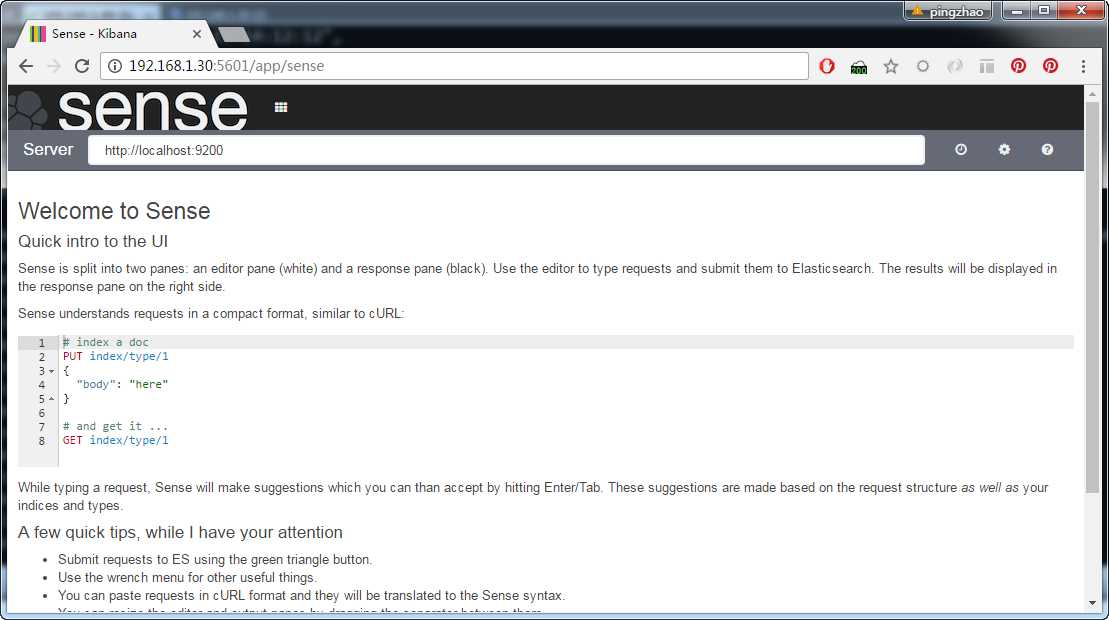Screen dimensions: 1109x620
Task: Toggle the fold arrow on line 5
Action: click(x=52, y=399)
